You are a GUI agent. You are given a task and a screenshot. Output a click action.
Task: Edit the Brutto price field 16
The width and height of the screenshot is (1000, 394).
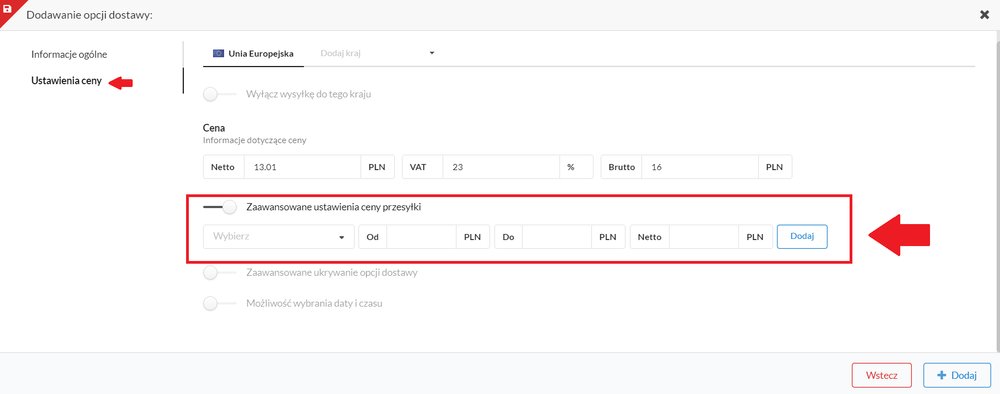click(700, 167)
